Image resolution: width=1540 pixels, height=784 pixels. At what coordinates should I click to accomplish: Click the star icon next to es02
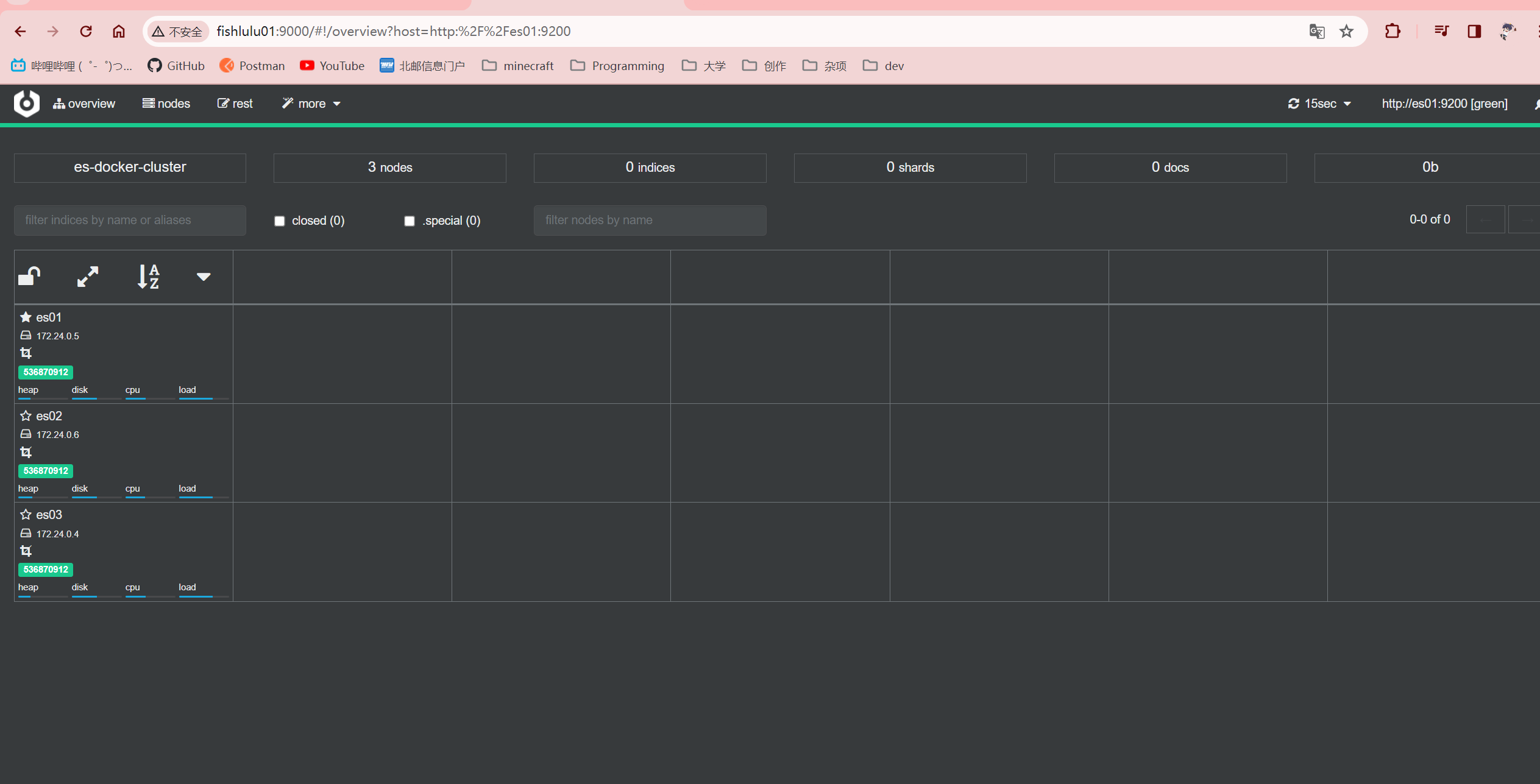tap(26, 416)
